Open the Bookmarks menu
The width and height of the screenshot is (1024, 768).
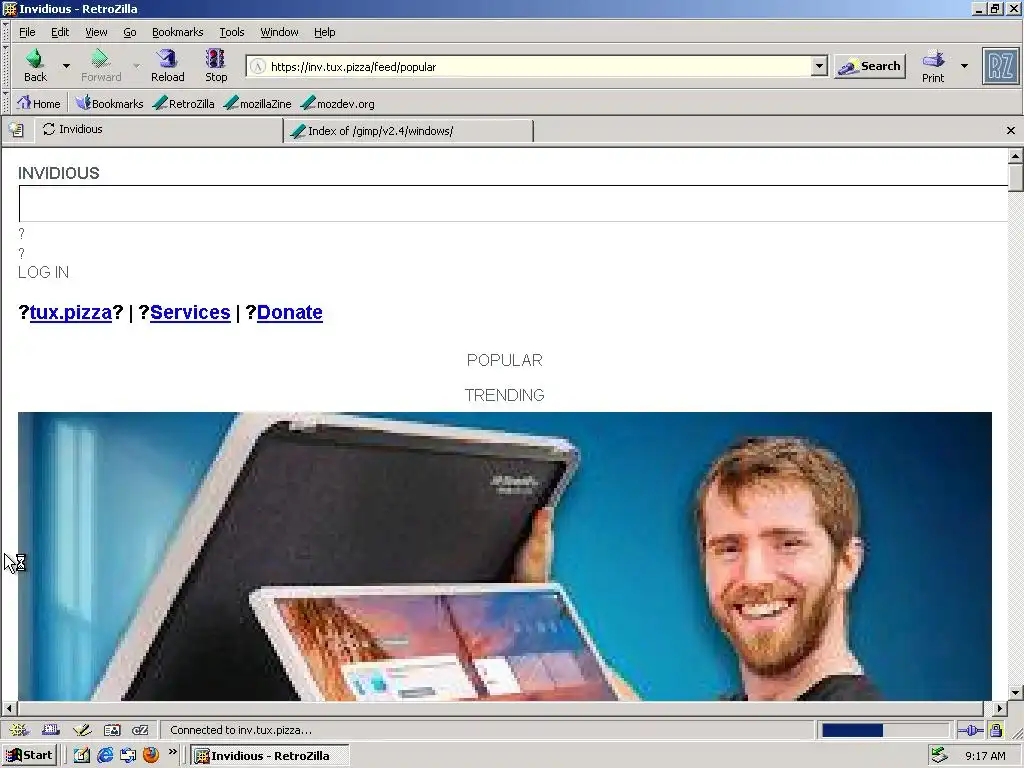(178, 32)
